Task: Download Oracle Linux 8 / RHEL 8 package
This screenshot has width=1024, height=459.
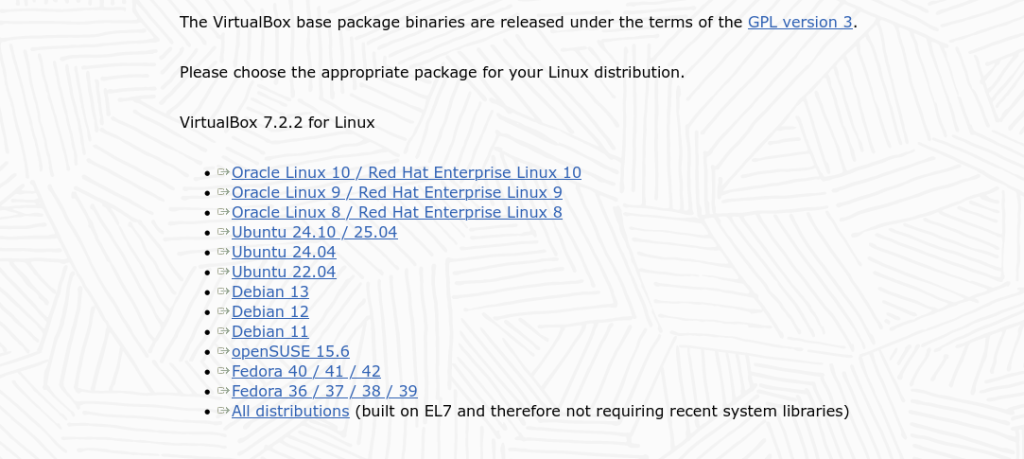Action: pos(397,212)
